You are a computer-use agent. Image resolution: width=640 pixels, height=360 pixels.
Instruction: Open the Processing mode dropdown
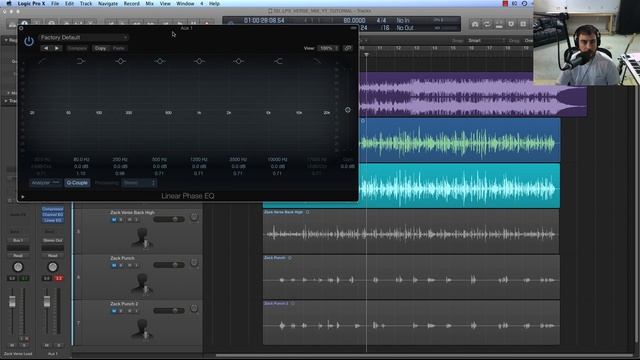[139, 182]
